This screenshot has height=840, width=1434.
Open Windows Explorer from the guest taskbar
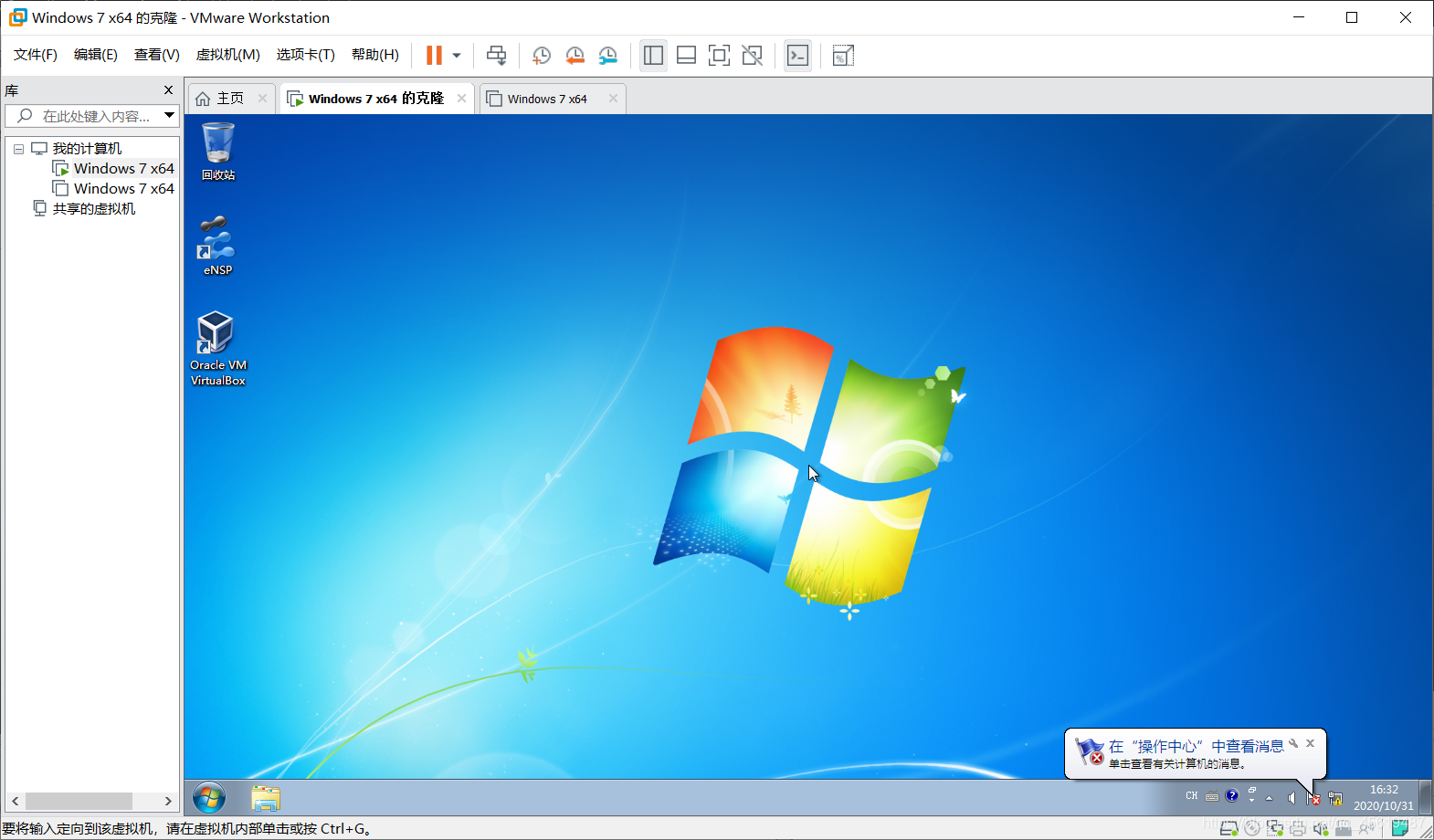click(x=266, y=798)
